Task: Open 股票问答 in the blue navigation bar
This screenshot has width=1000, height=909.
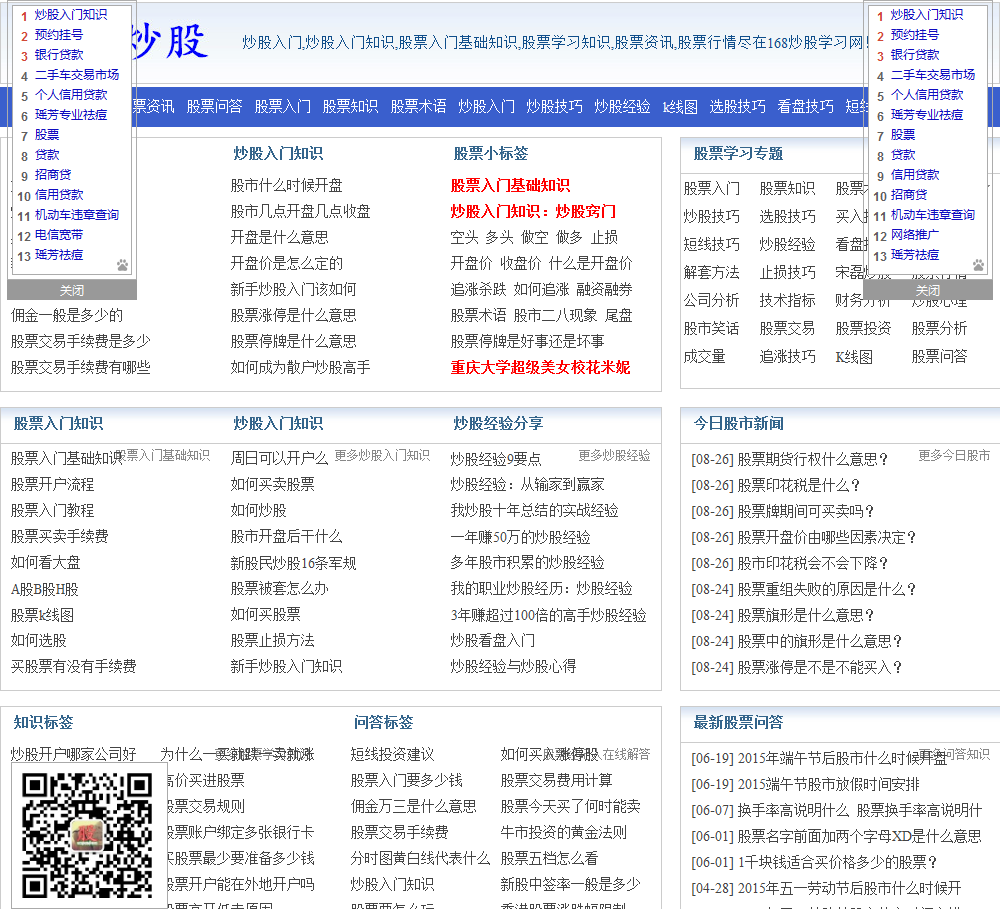Action: click(x=214, y=107)
